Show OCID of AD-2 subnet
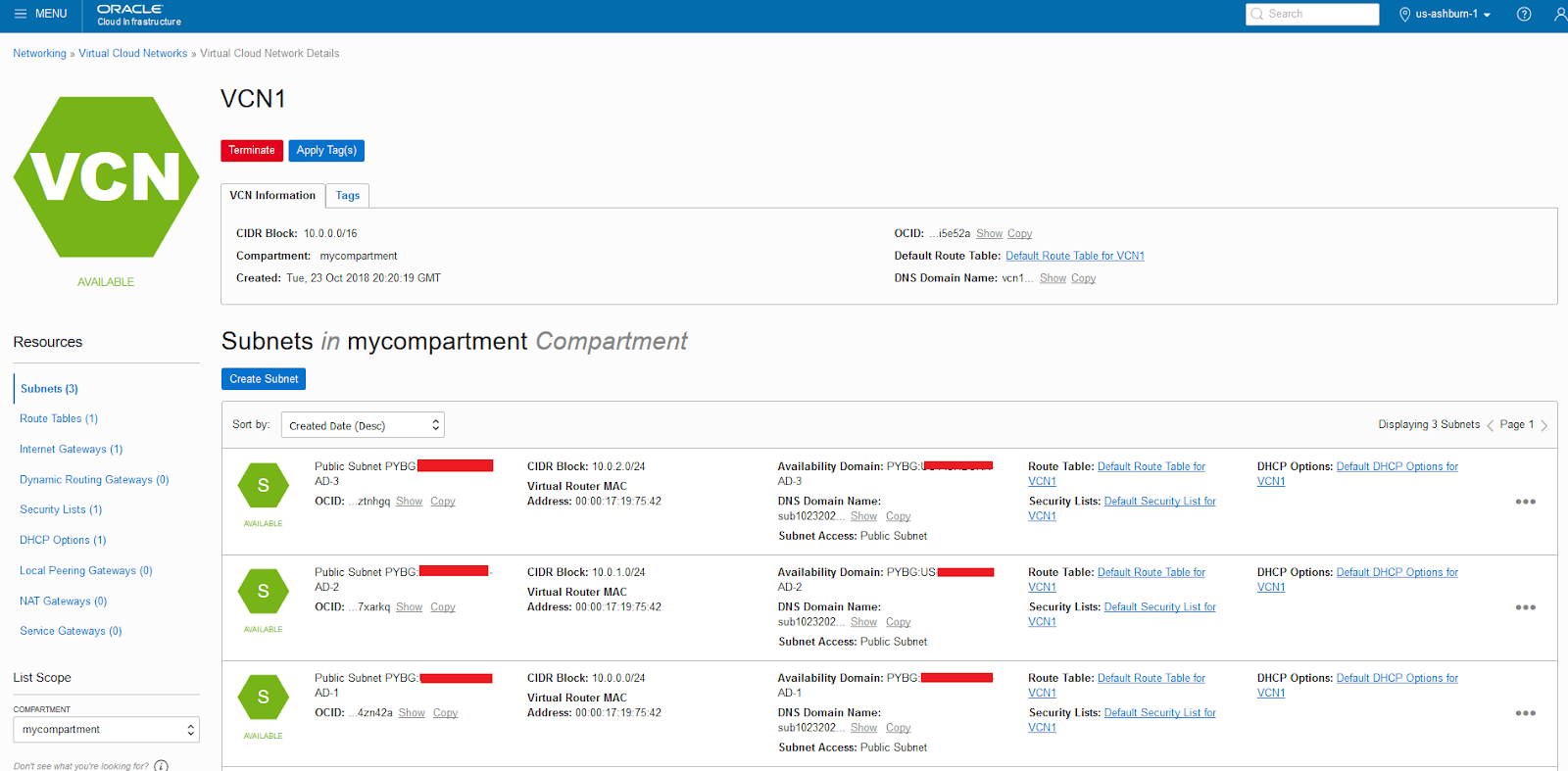 click(x=409, y=607)
